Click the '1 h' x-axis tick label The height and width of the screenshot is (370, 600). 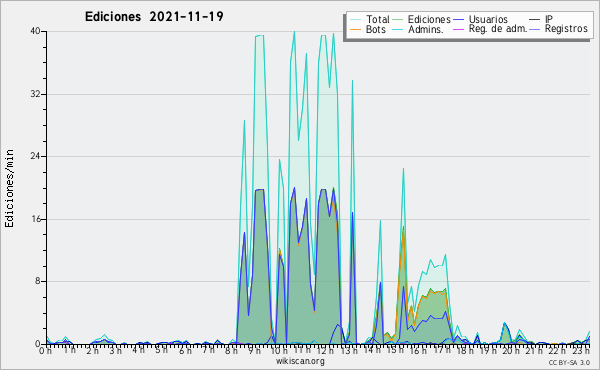coord(69,350)
